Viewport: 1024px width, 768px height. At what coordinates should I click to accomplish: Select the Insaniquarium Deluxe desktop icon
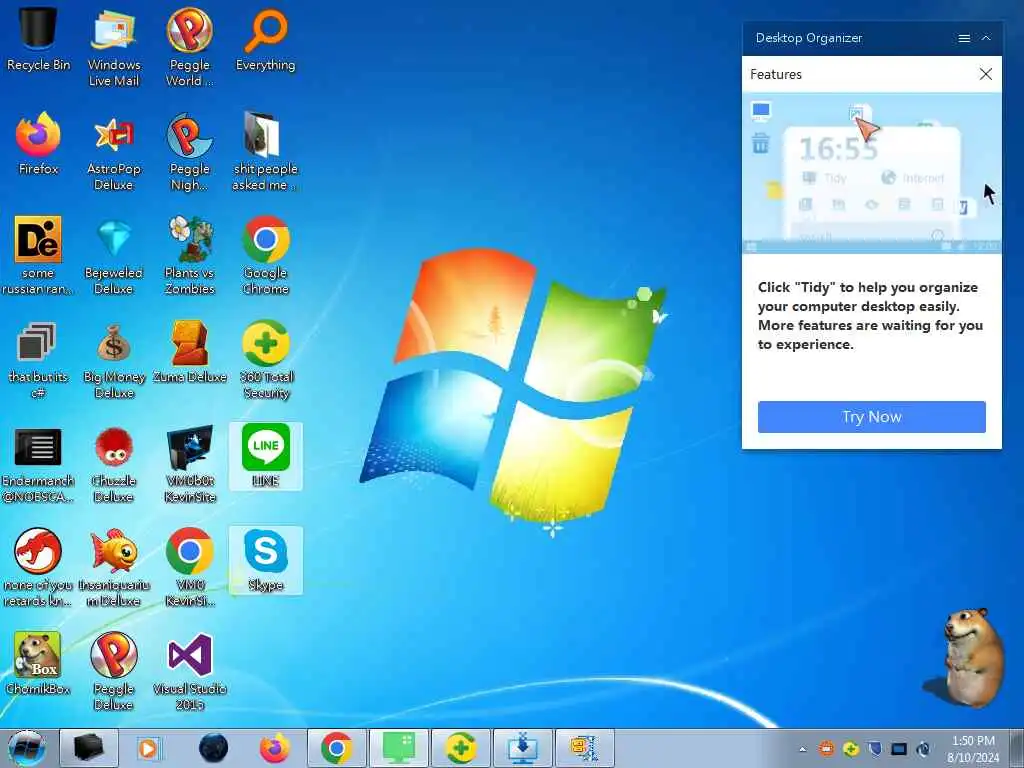point(114,568)
